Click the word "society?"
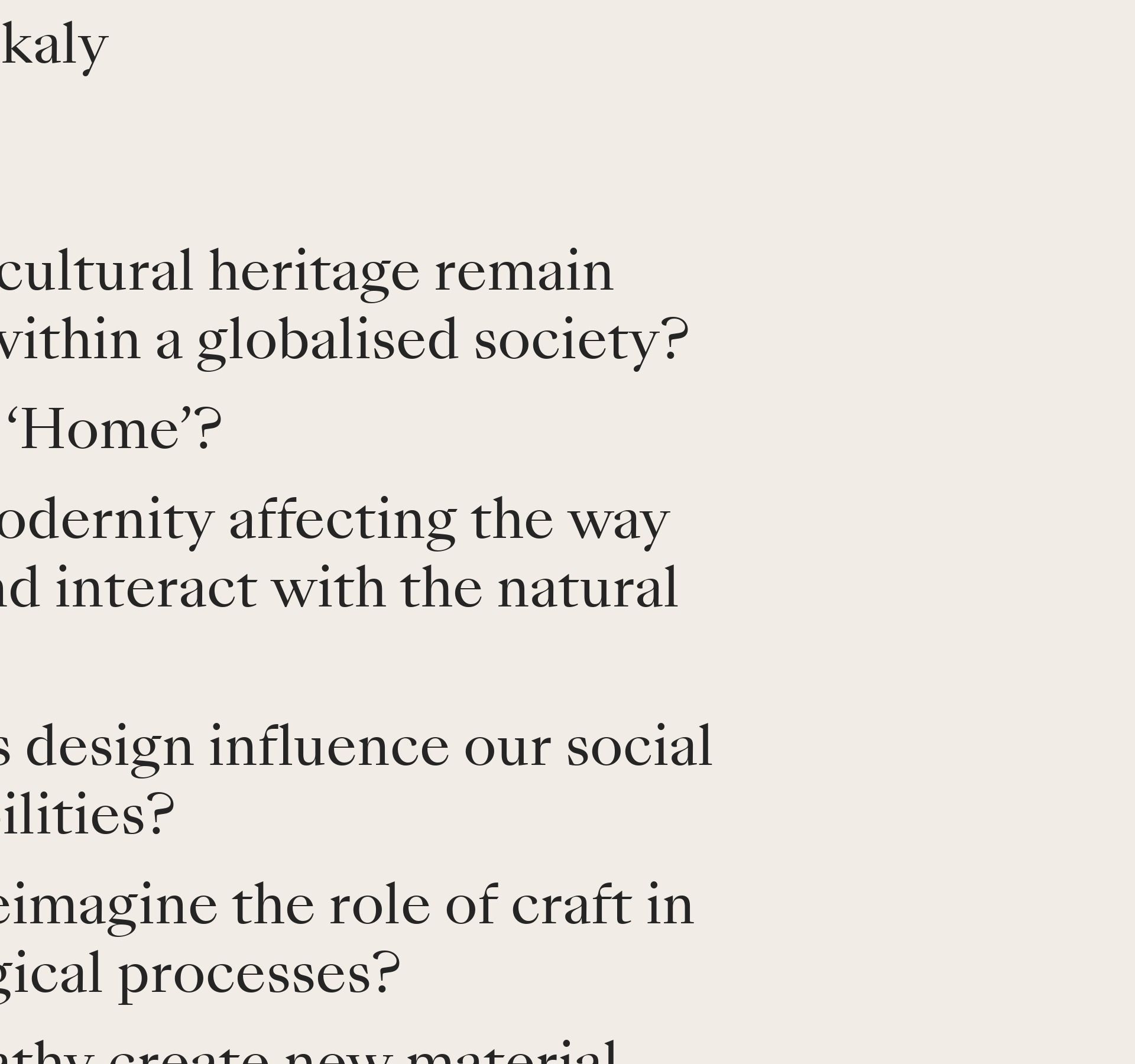Image resolution: width=1135 pixels, height=1064 pixels. point(581,340)
